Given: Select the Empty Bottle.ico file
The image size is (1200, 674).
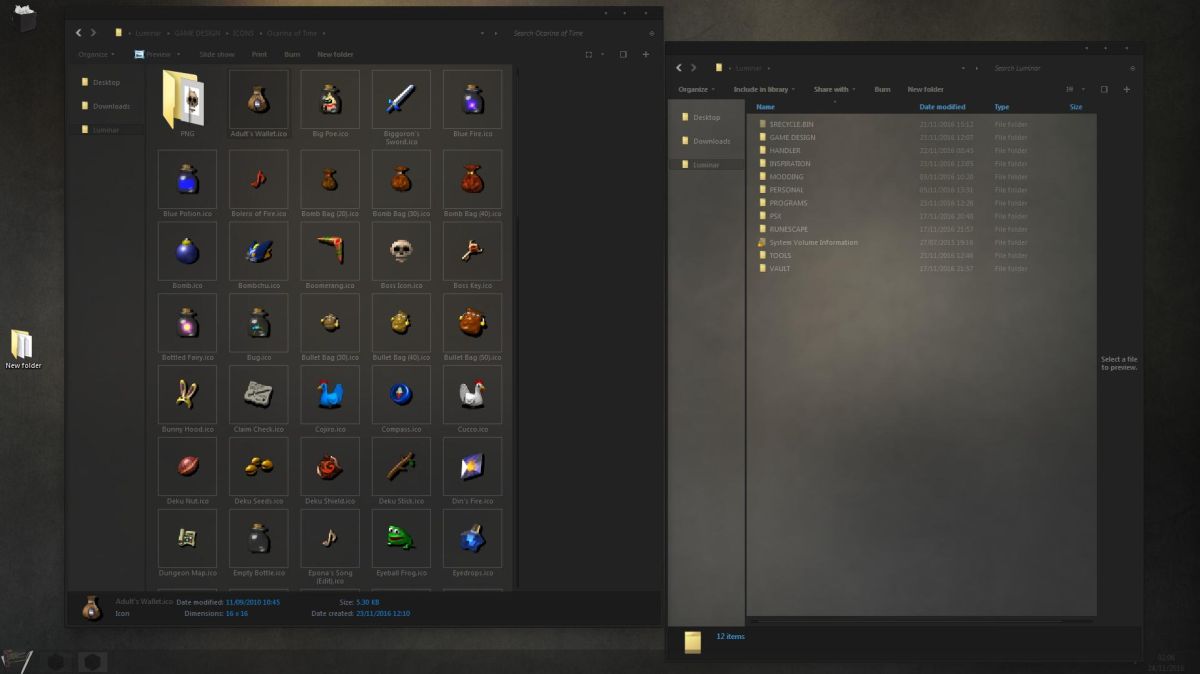Looking at the screenshot, I should 259,544.
